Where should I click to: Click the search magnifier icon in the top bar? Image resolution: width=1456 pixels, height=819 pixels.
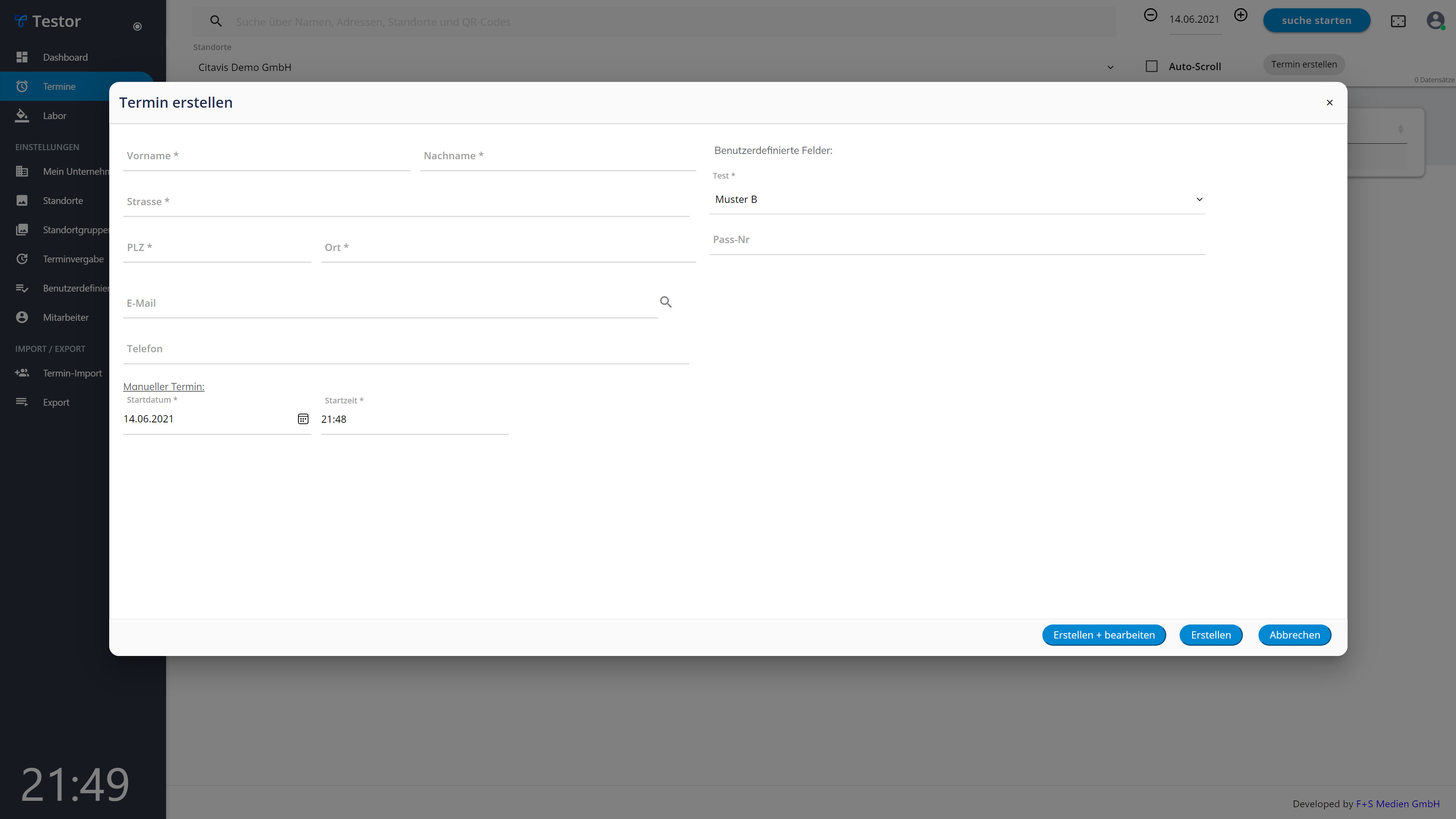tap(216, 22)
